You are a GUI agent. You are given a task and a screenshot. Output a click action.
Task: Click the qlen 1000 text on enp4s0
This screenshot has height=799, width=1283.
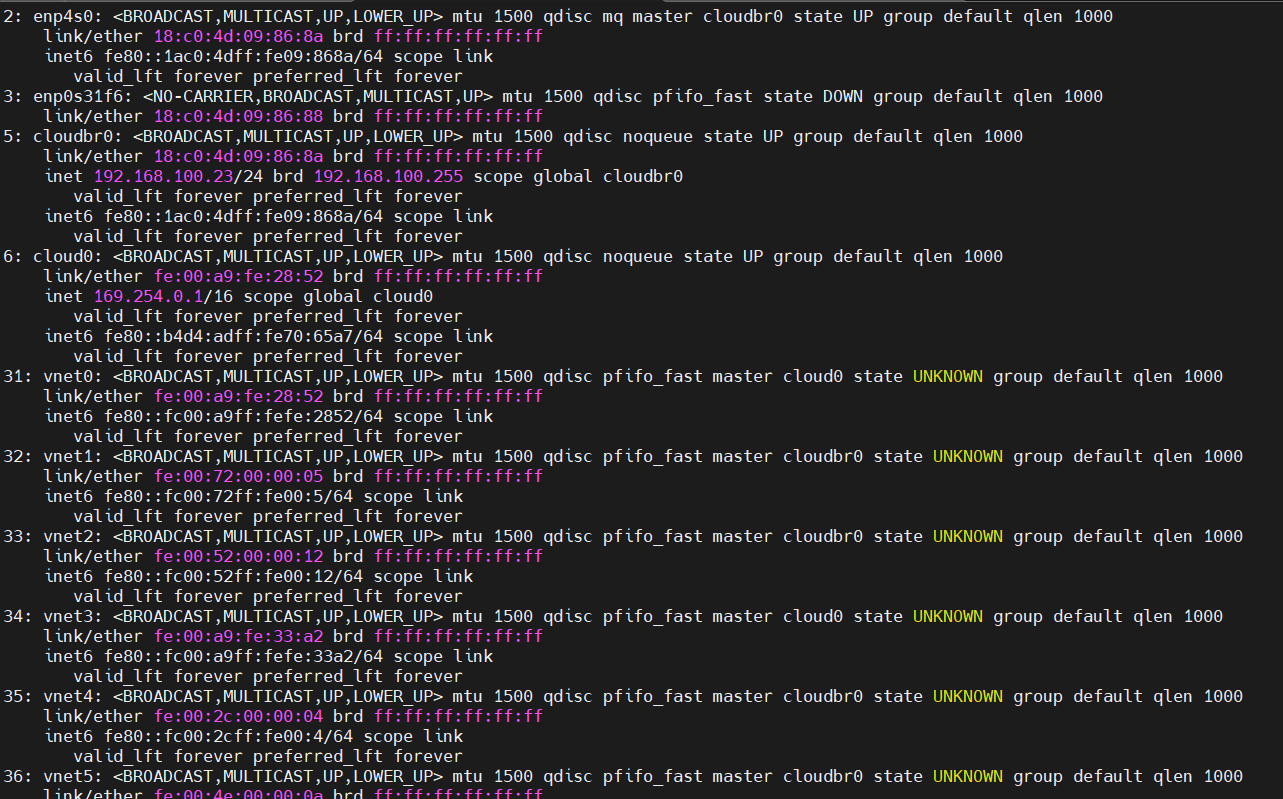1067,16
